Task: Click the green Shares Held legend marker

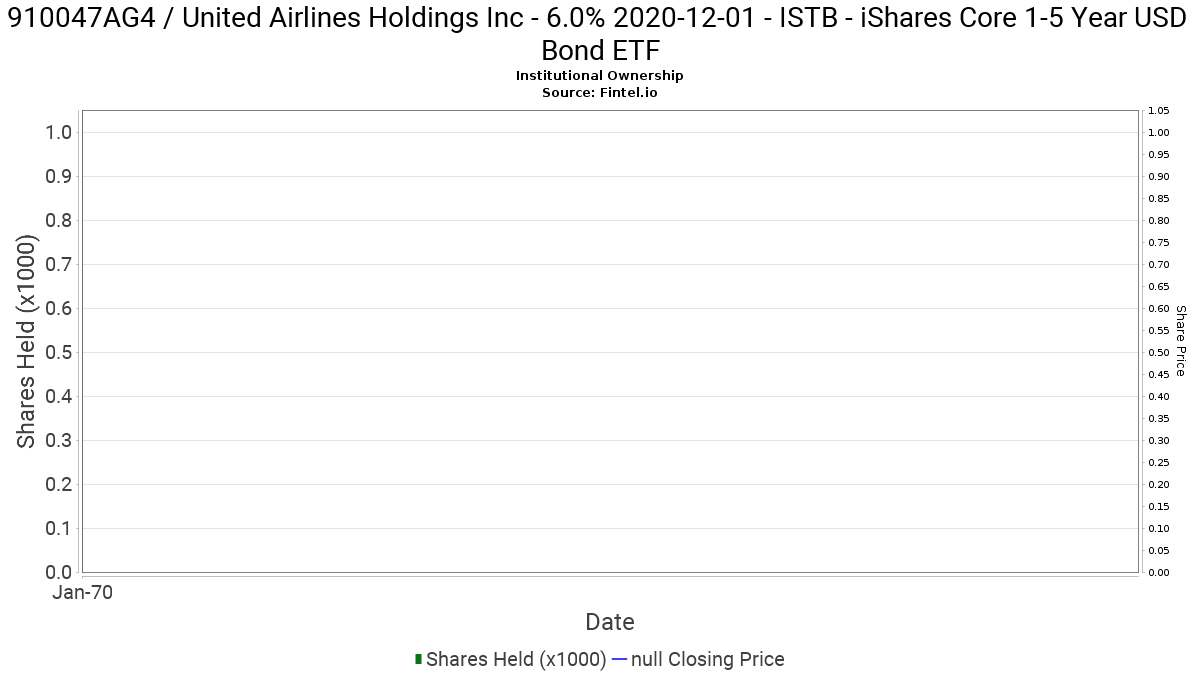Action: 418,659
